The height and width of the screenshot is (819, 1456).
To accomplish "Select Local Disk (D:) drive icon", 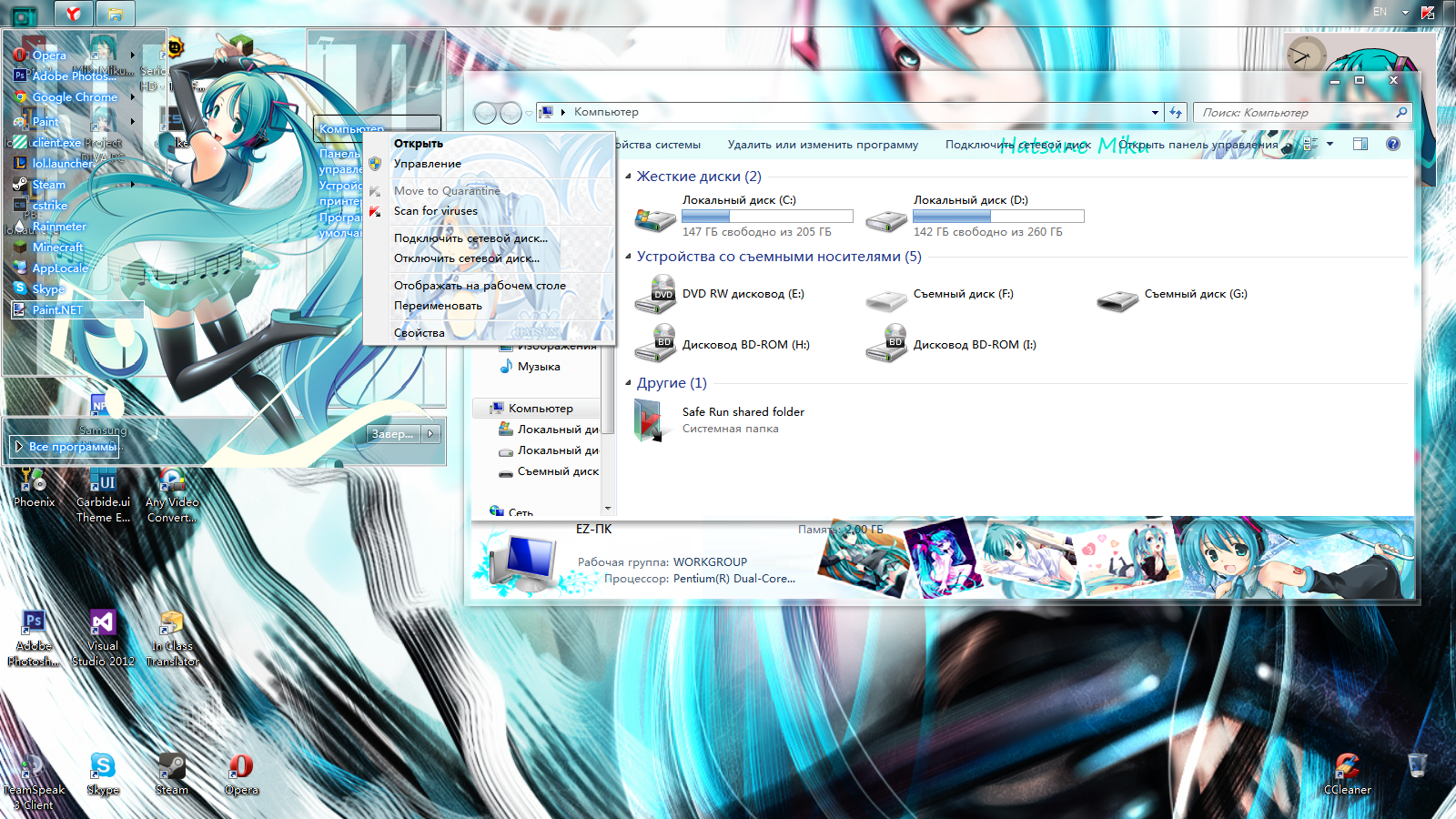I will [x=886, y=218].
